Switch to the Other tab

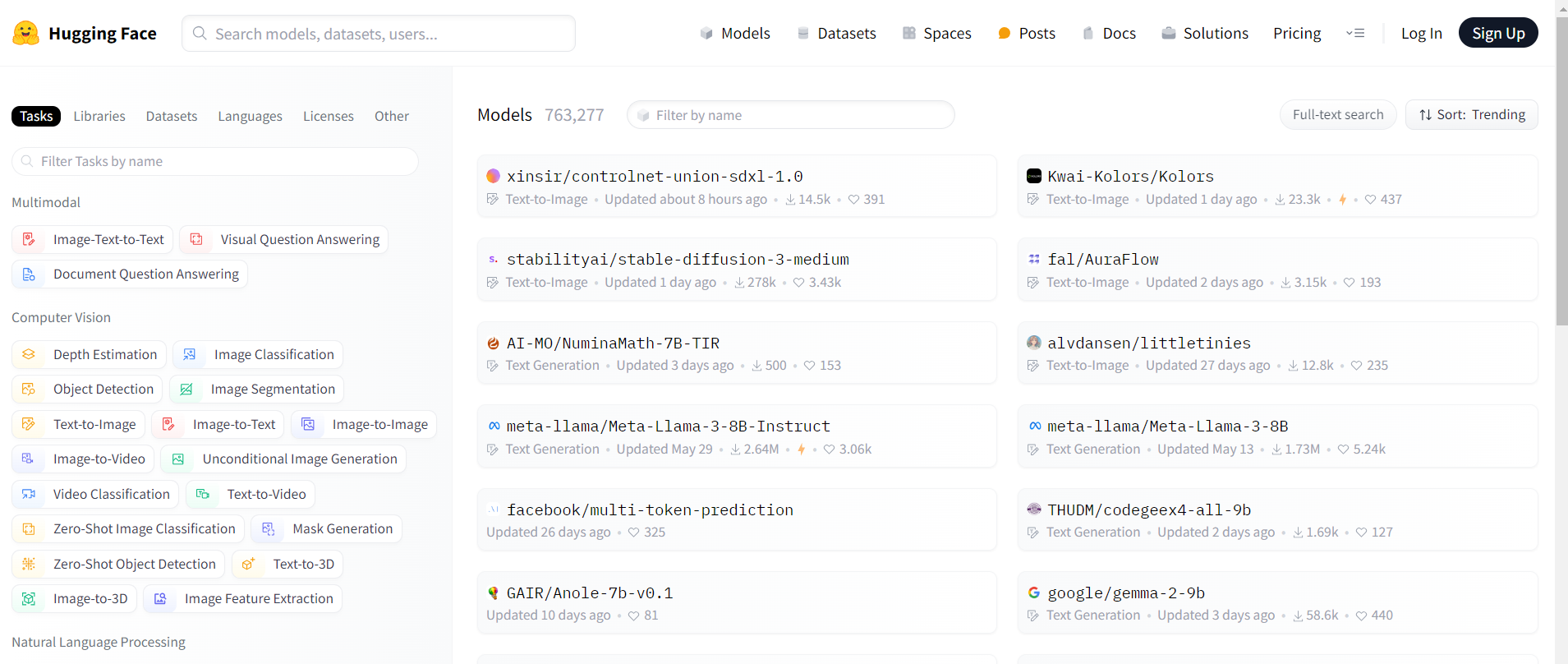(x=392, y=116)
